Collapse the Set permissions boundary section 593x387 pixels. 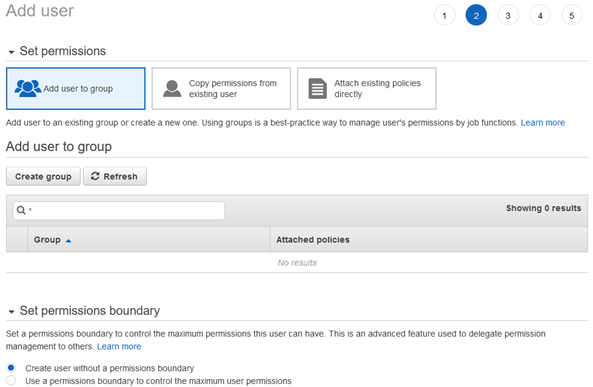point(11,312)
